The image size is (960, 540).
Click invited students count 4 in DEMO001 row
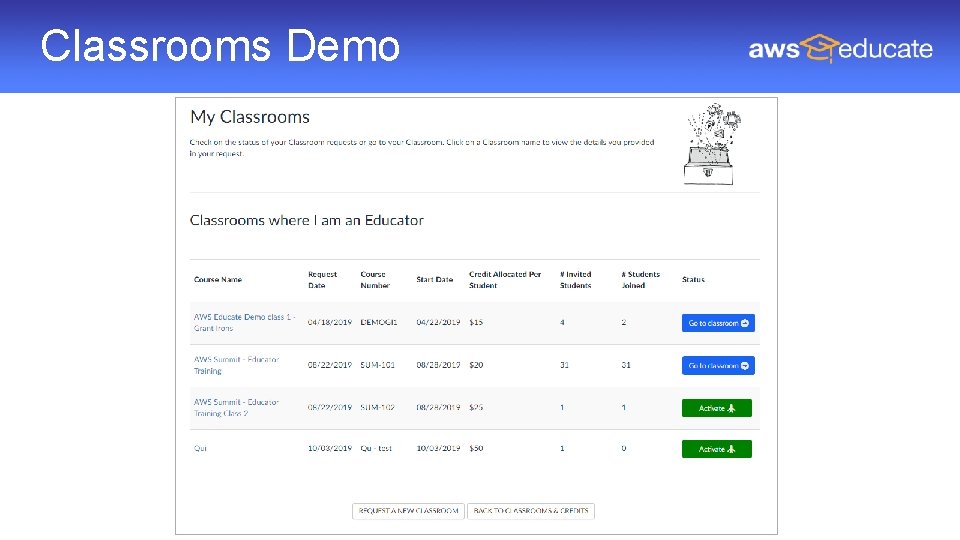pyautogui.click(x=562, y=322)
